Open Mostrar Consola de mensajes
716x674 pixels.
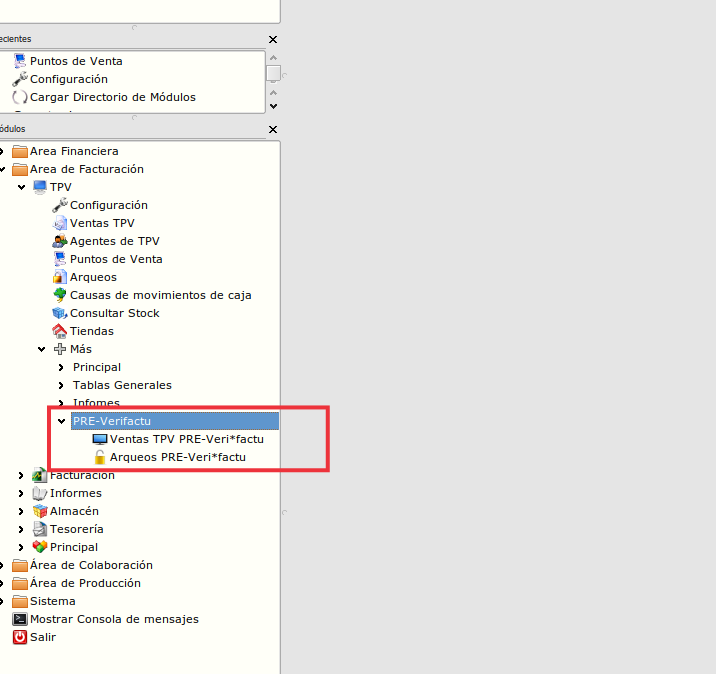pos(113,619)
